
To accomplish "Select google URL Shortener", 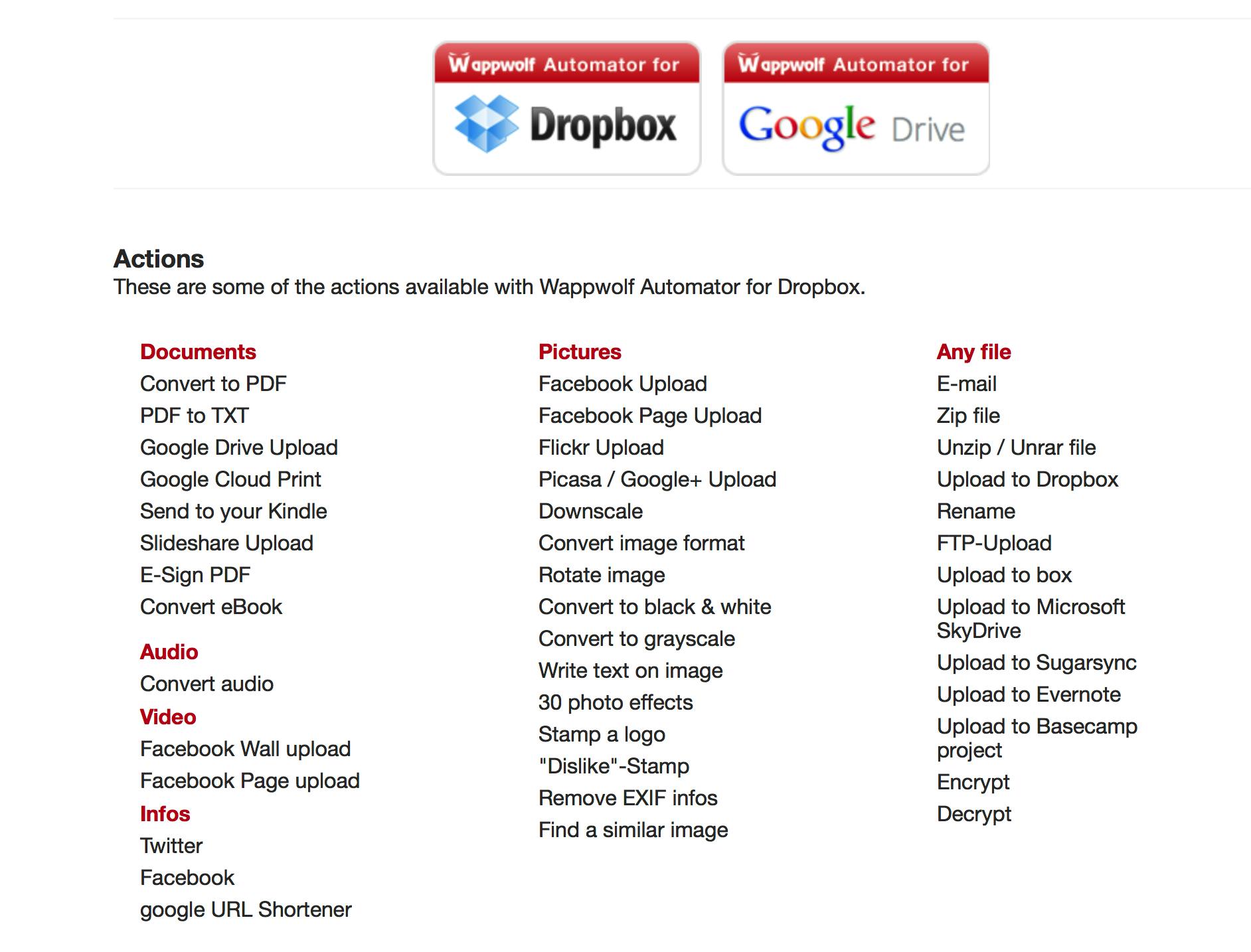I will tap(246, 910).
